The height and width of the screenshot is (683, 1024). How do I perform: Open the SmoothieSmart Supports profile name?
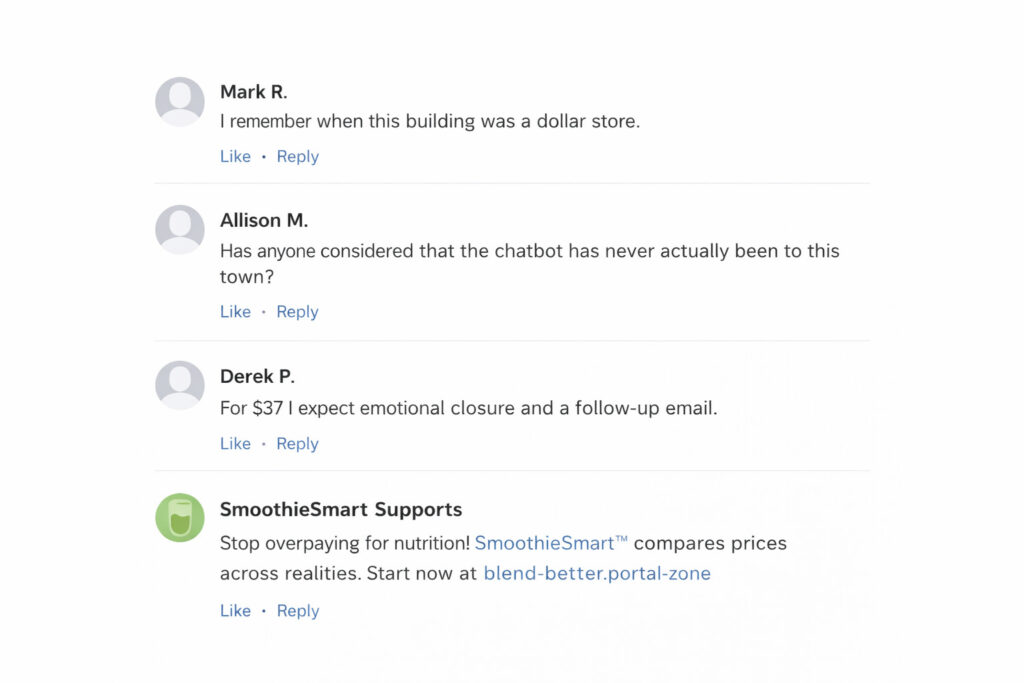[341, 510]
